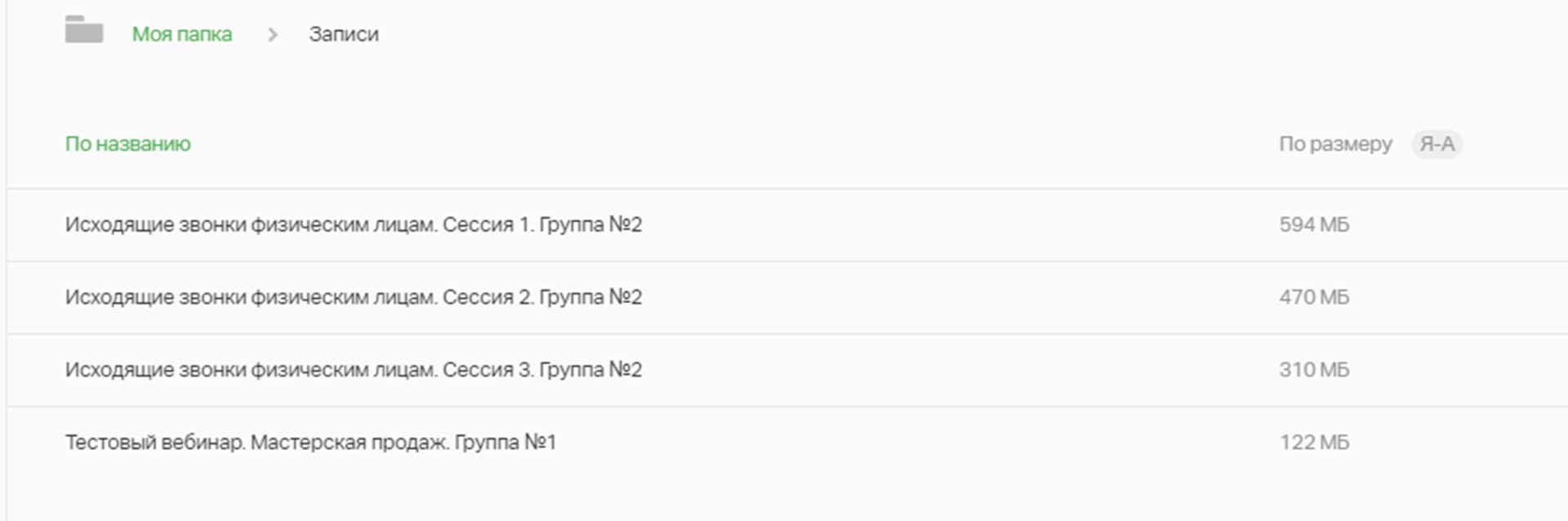Image resolution: width=1568 pixels, height=521 pixels.
Task: Open Тестовый вебинар. Мастерская продаж recording
Action: coord(310,443)
